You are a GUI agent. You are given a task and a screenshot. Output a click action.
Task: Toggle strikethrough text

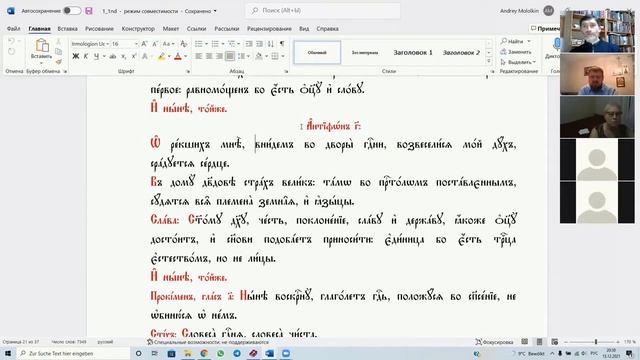click(113, 56)
